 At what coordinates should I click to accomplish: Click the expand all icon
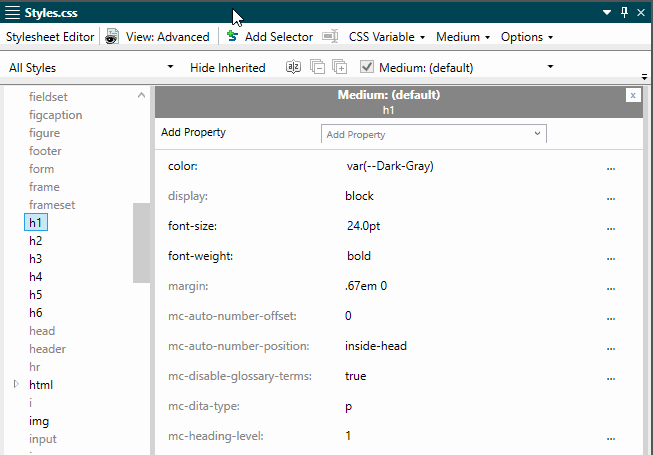pos(339,67)
